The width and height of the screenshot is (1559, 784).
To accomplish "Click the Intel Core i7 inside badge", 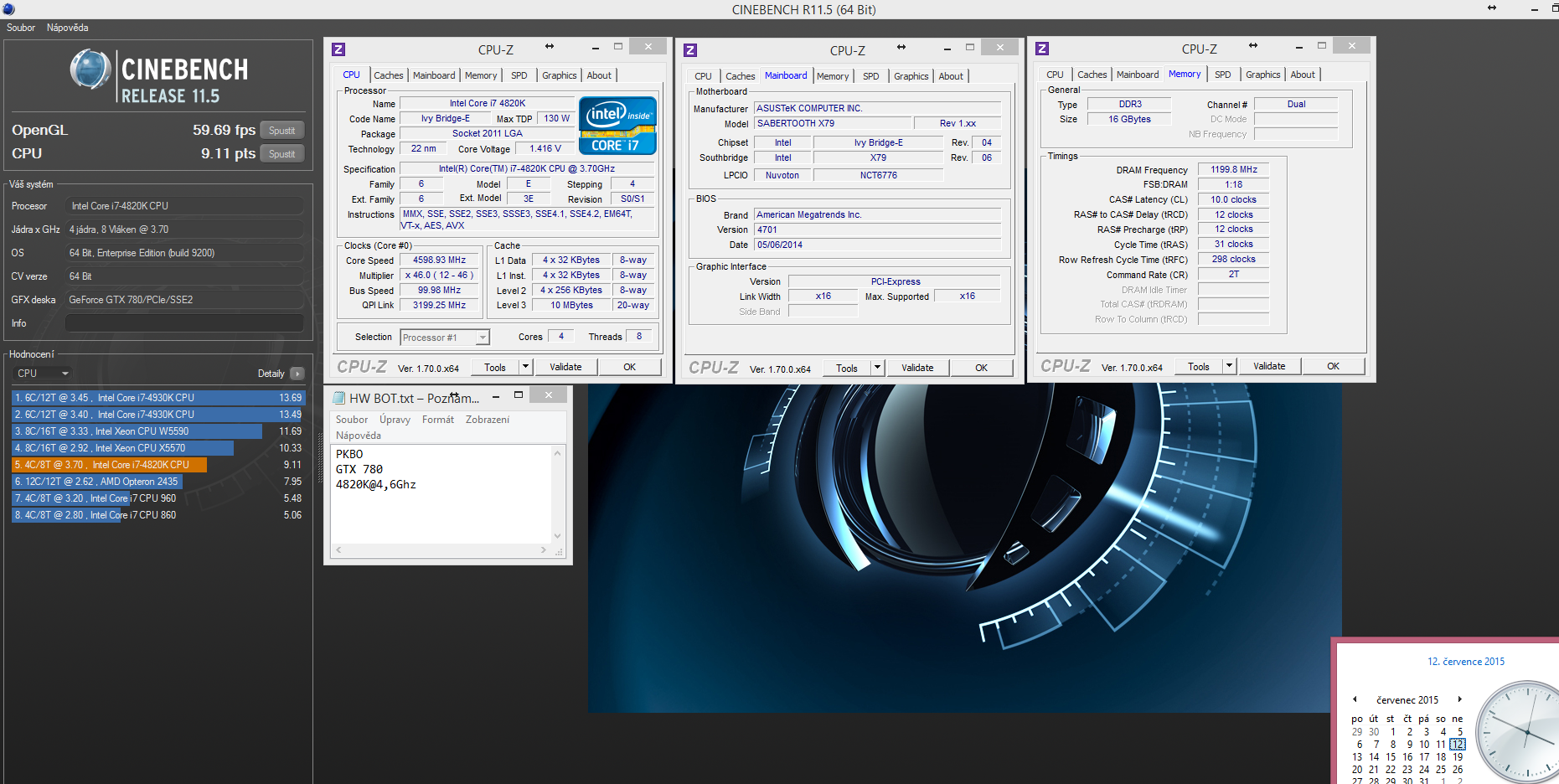I will 617,126.
